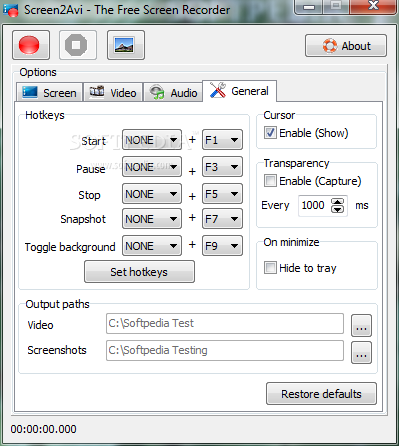Switch to the Audio tab
The image size is (399, 446).
[x=173, y=92]
